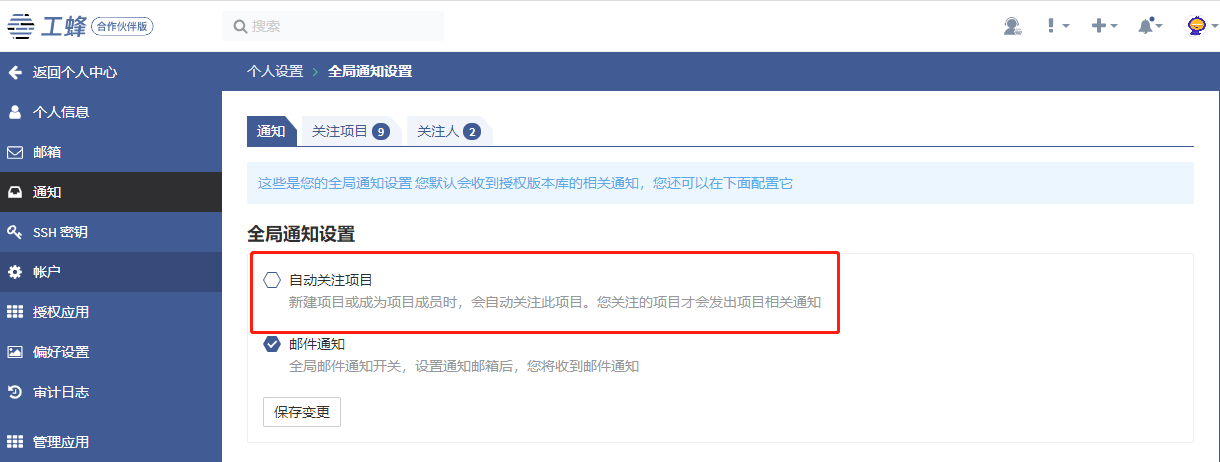Viewport: 1220px width, 462px height.
Task: Click the 保存变更 button
Action: click(x=302, y=412)
